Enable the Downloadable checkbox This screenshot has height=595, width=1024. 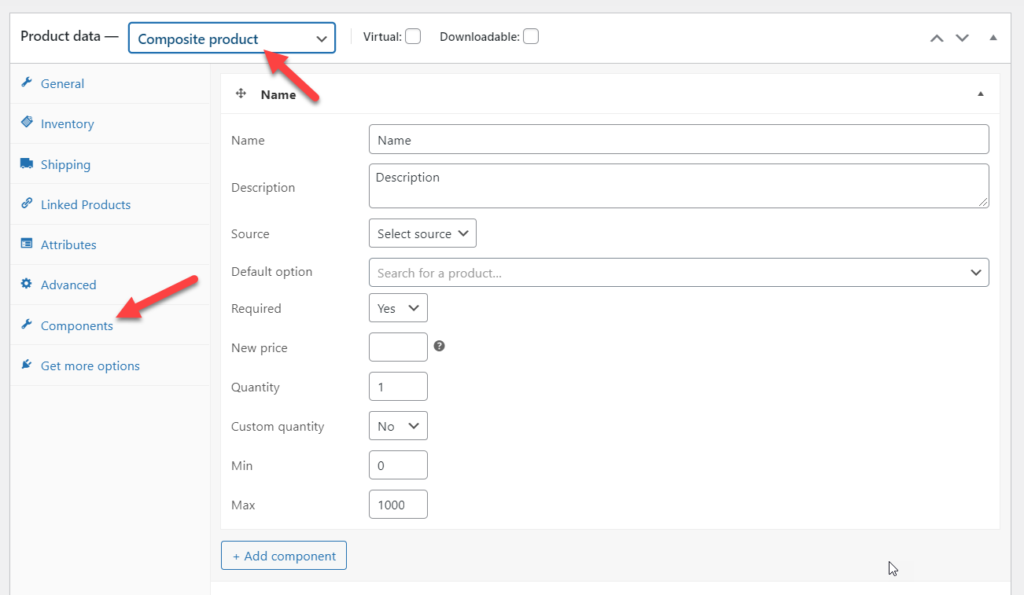click(531, 37)
